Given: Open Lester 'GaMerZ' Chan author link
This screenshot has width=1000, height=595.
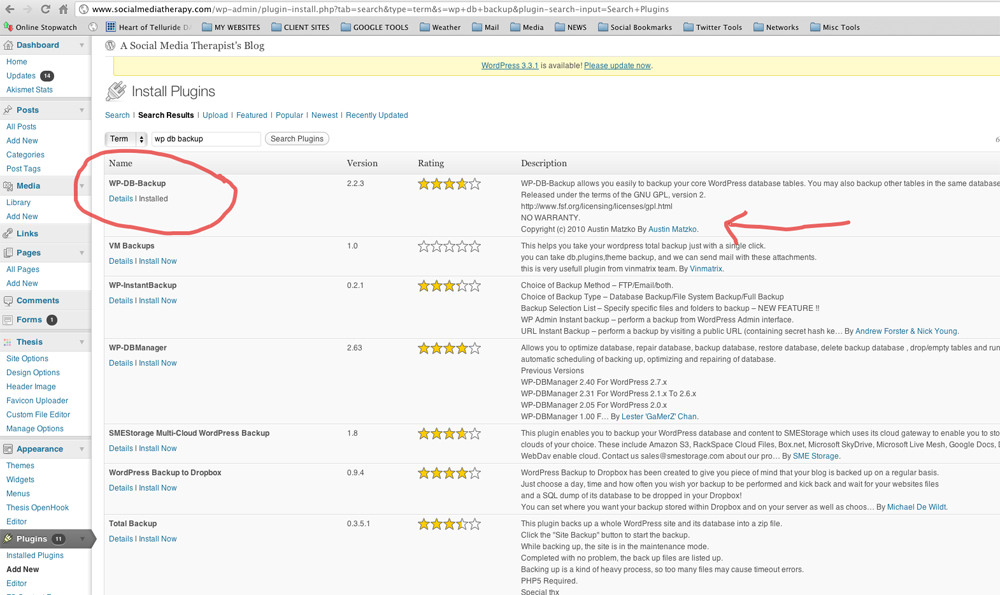Looking at the screenshot, I should point(659,416).
